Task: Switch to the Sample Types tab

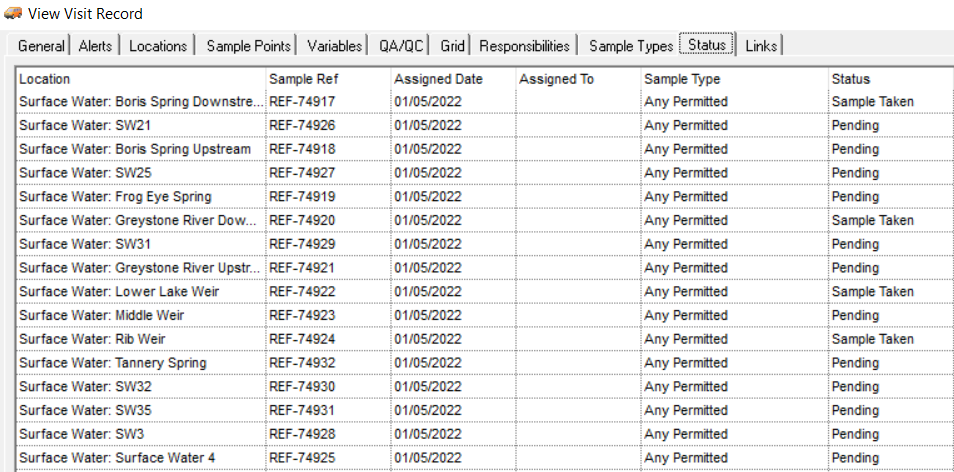Action: coord(630,46)
